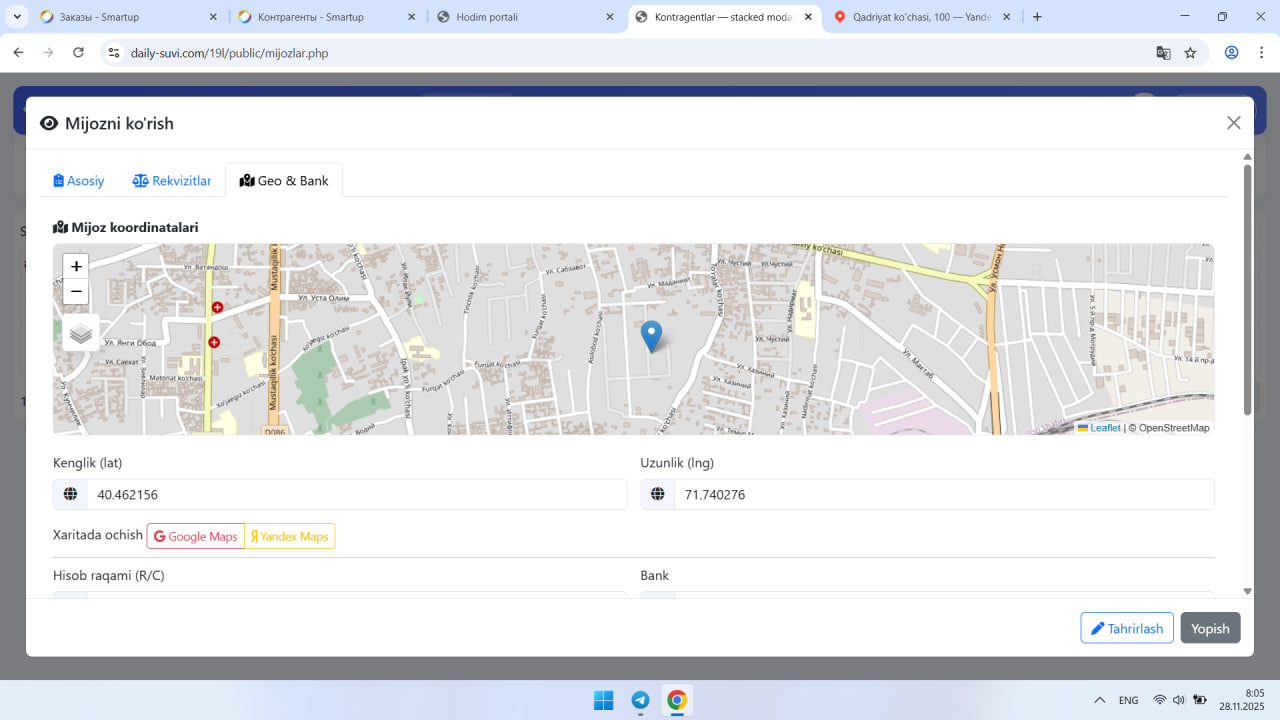Open location in Google Maps
1280x720 pixels.
pos(196,536)
